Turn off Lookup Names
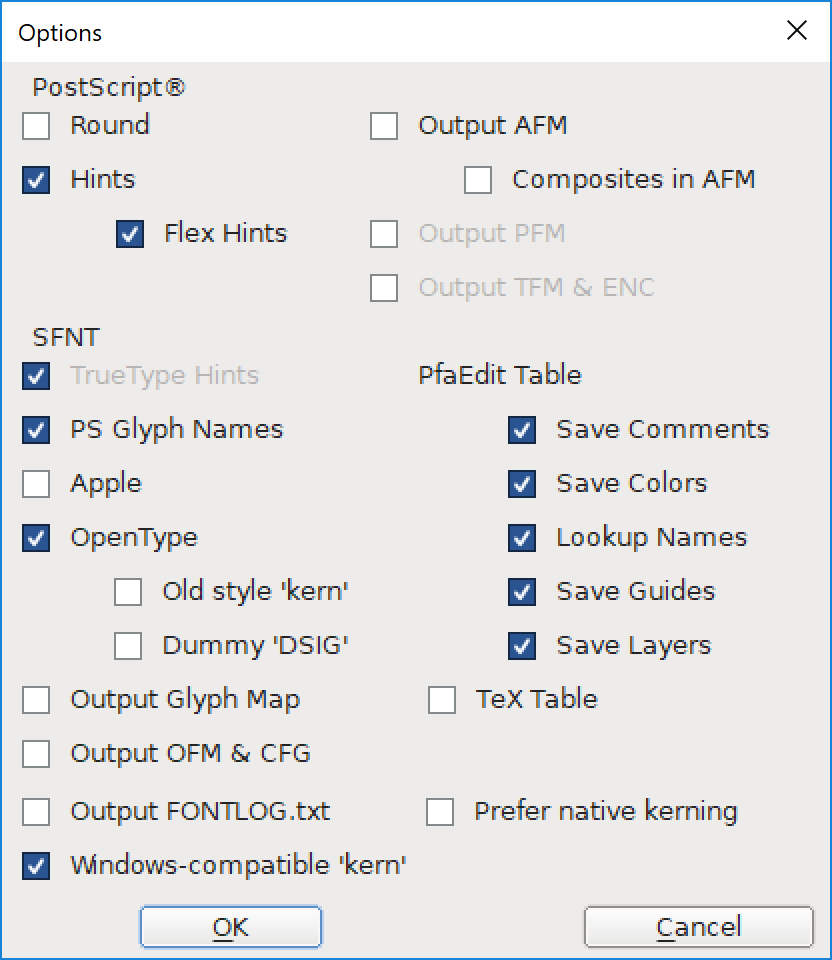832x960 pixels. pos(522,538)
